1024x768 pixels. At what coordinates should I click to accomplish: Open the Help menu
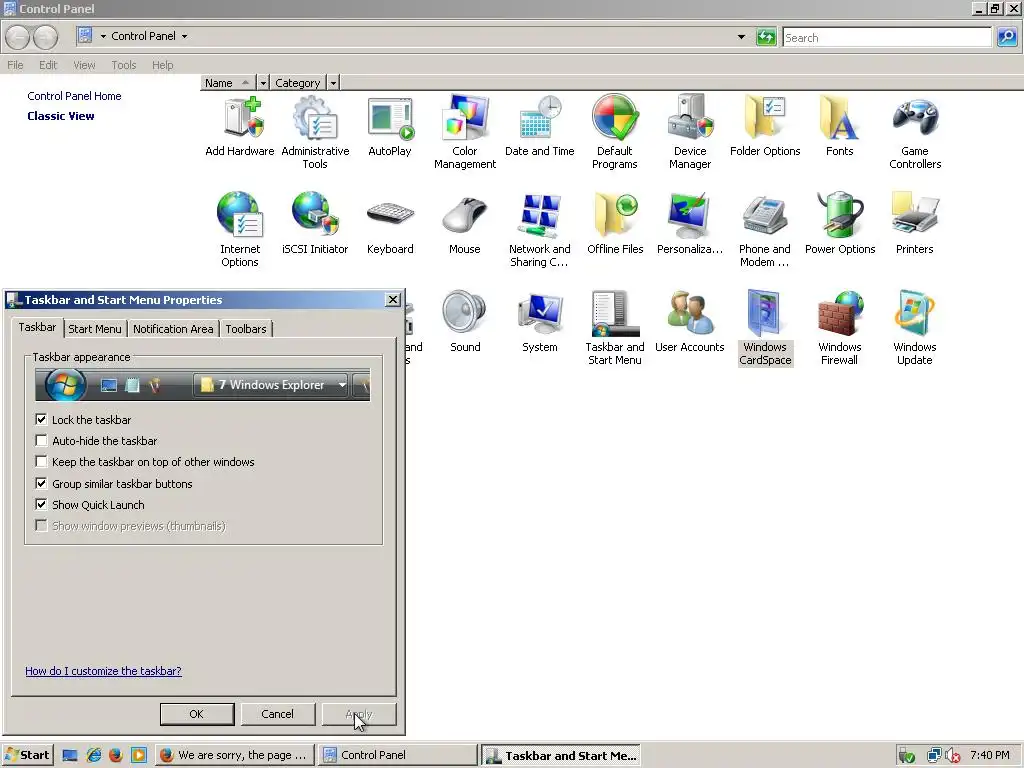pyautogui.click(x=163, y=65)
